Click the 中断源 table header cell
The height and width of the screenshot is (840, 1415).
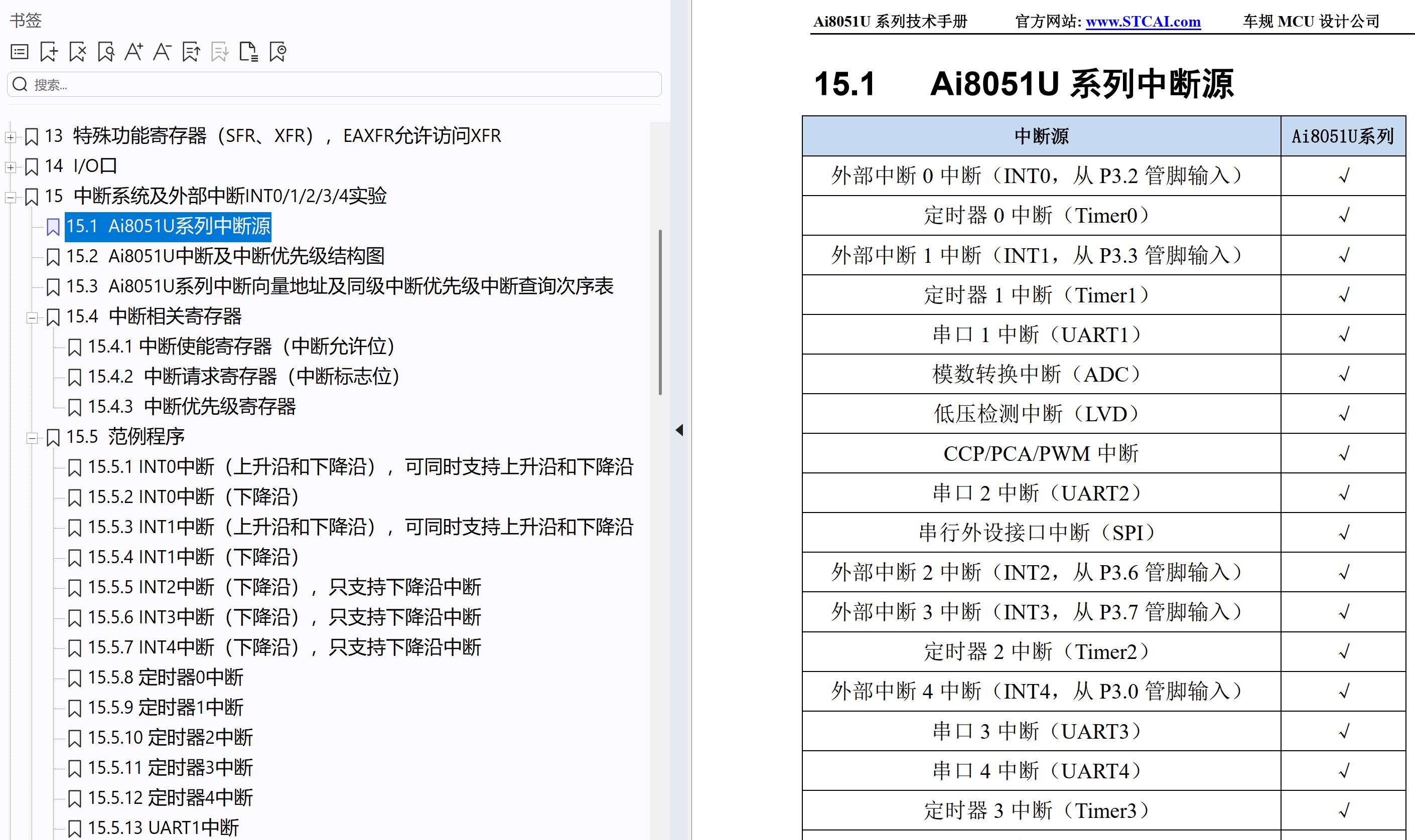tap(1041, 136)
